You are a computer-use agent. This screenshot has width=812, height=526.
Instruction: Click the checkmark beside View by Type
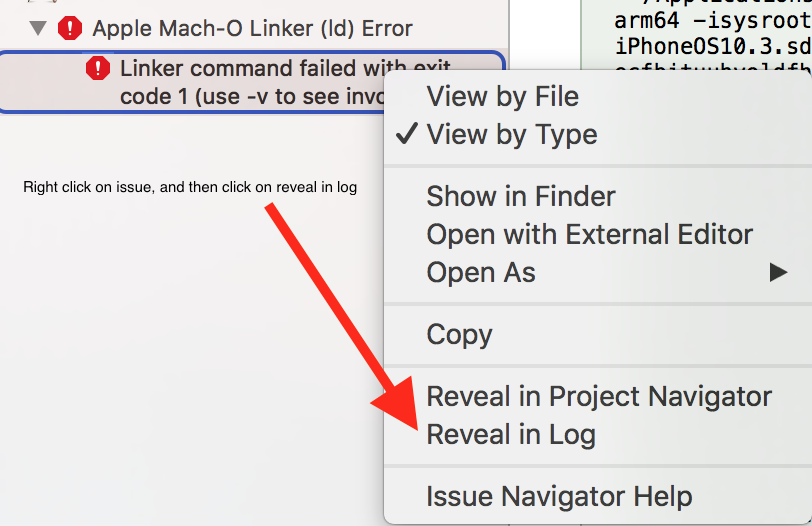click(x=406, y=135)
